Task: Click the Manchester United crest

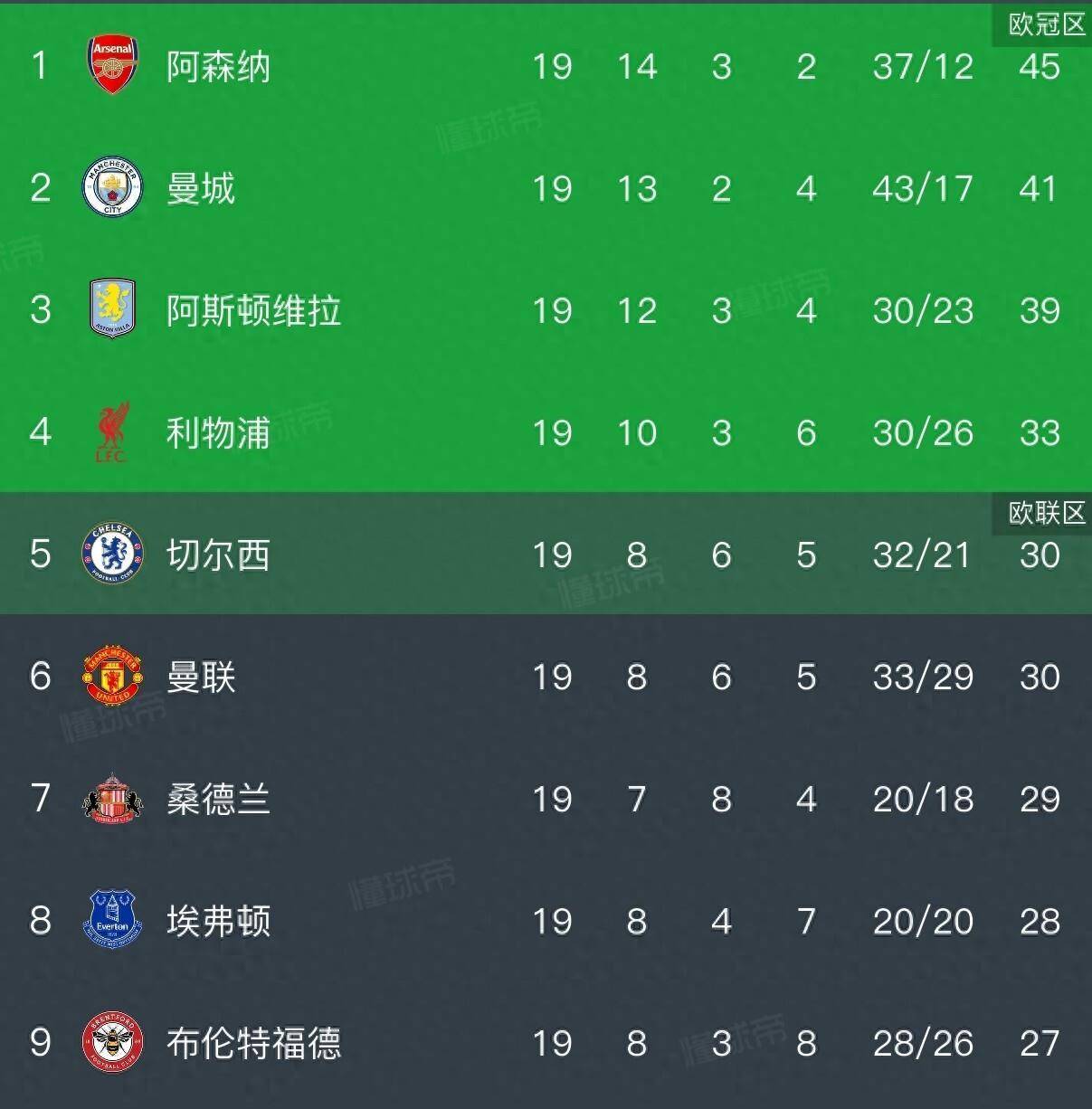Action: coord(112,676)
